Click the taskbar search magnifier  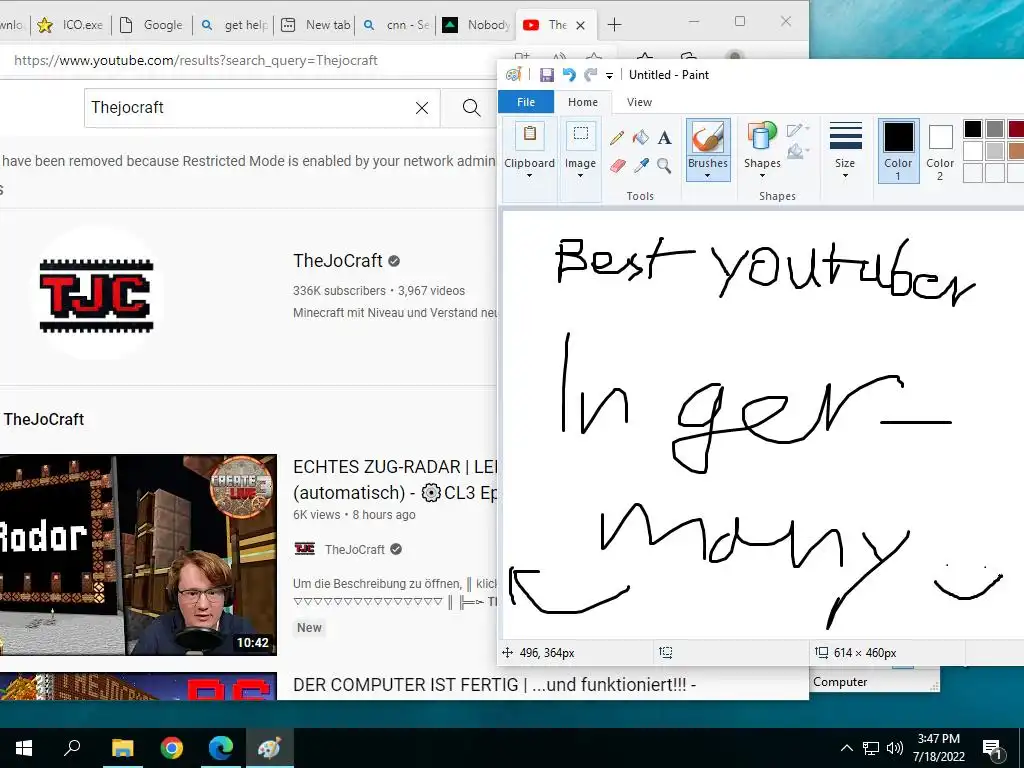coord(72,748)
